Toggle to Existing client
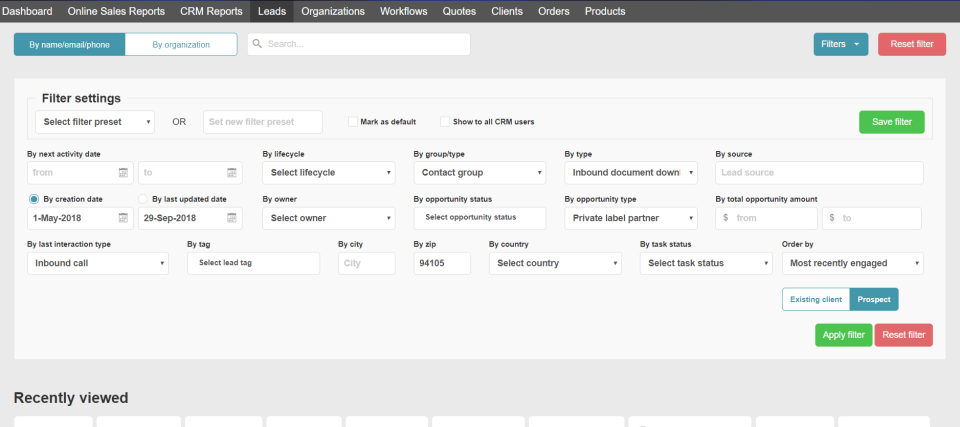 tap(815, 299)
